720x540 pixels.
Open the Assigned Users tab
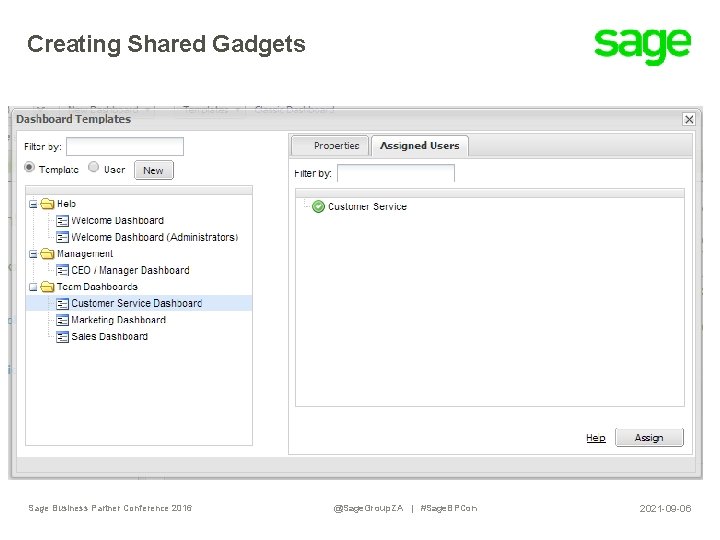[420, 146]
